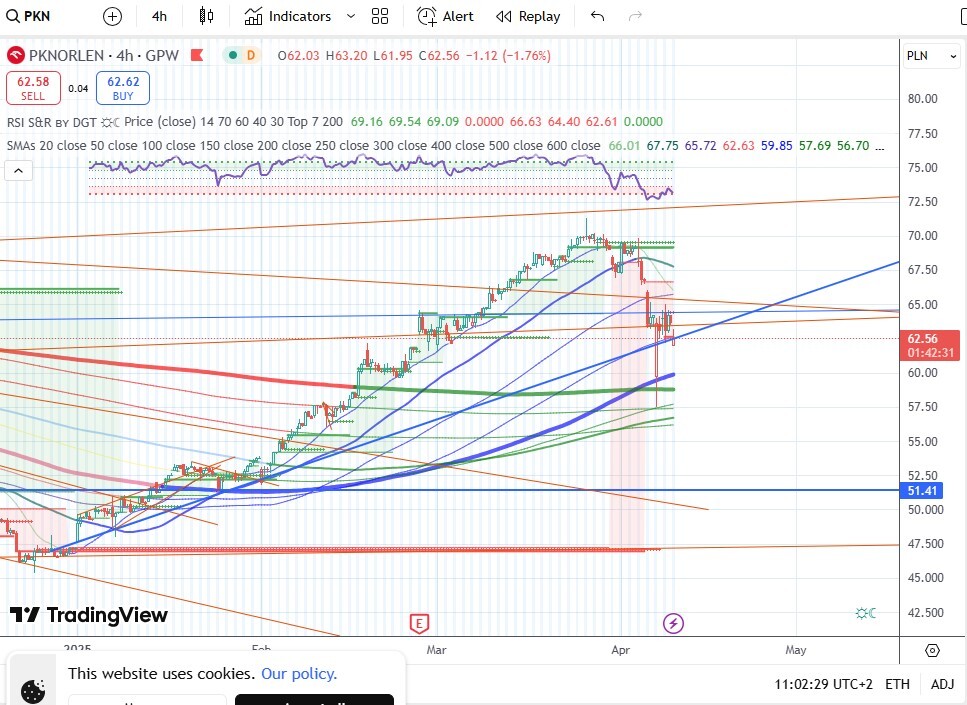Viewport: 967px width, 705px height.
Task: Open the cookies Our policy link
Action: tap(299, 674)
